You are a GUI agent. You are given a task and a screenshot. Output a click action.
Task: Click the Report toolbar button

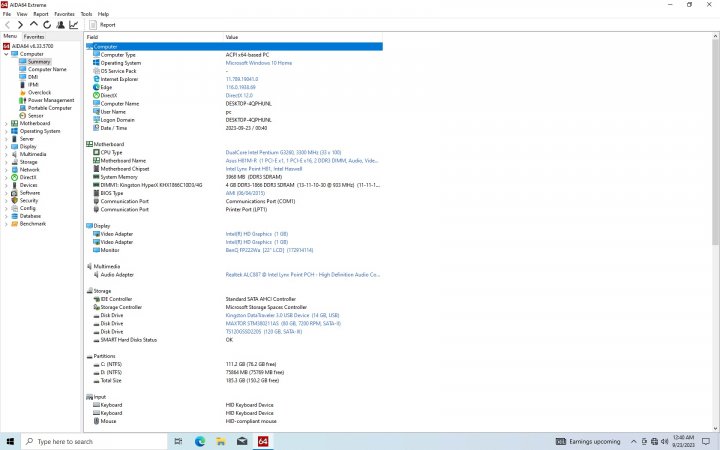102,25
